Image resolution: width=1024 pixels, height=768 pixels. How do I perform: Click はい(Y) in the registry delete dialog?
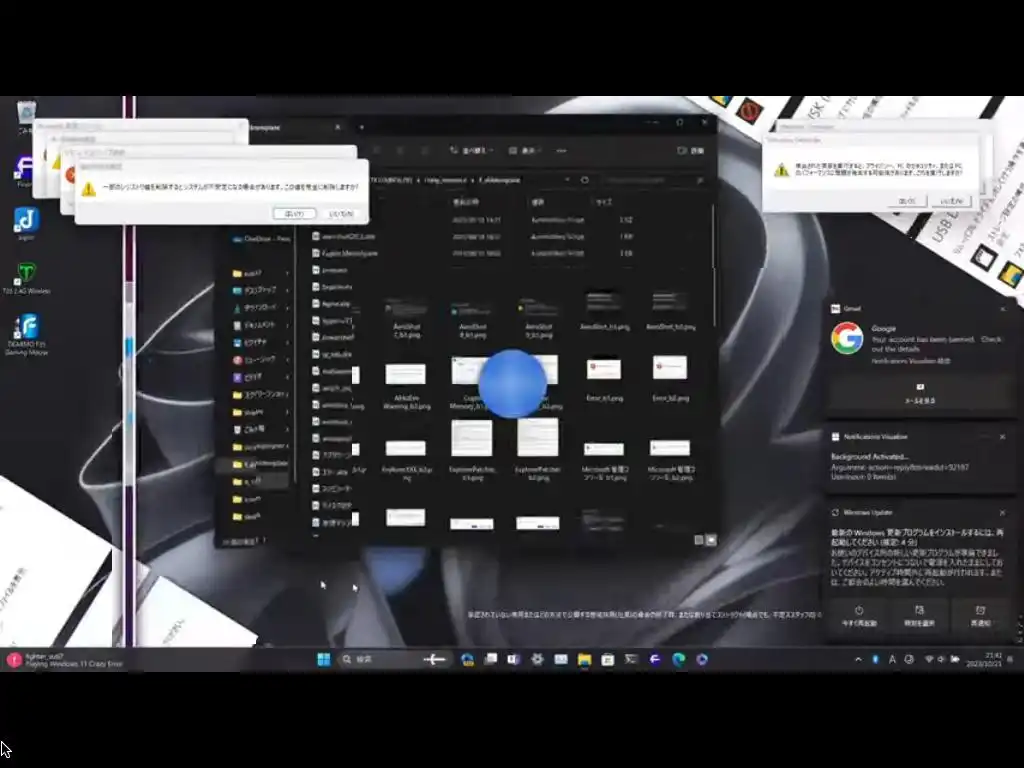(295, 214)
